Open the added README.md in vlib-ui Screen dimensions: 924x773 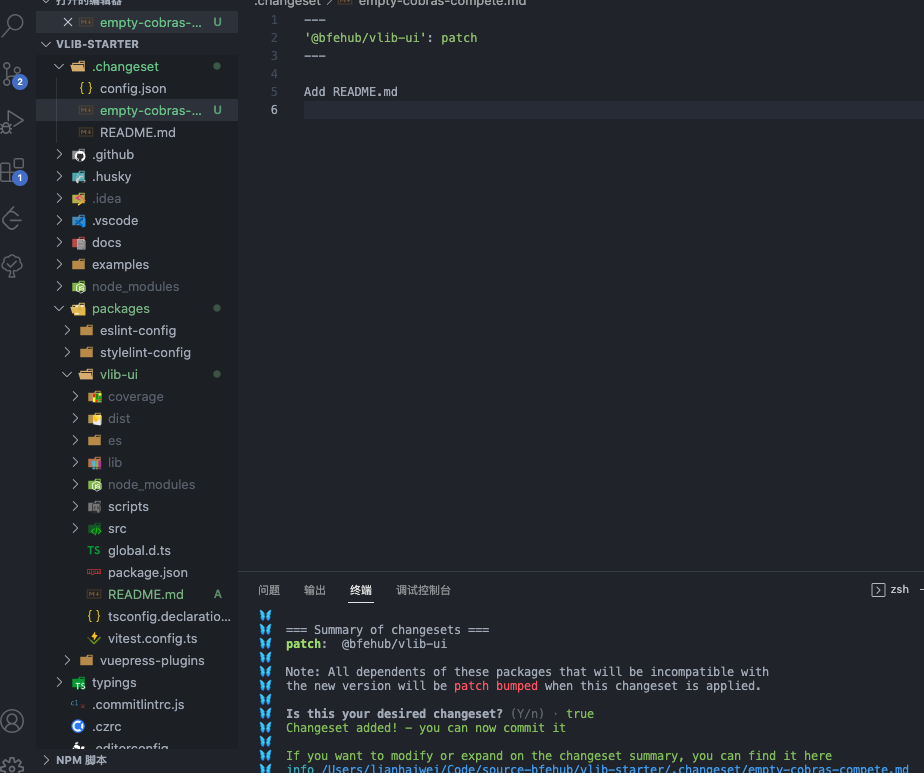point(137,594)
